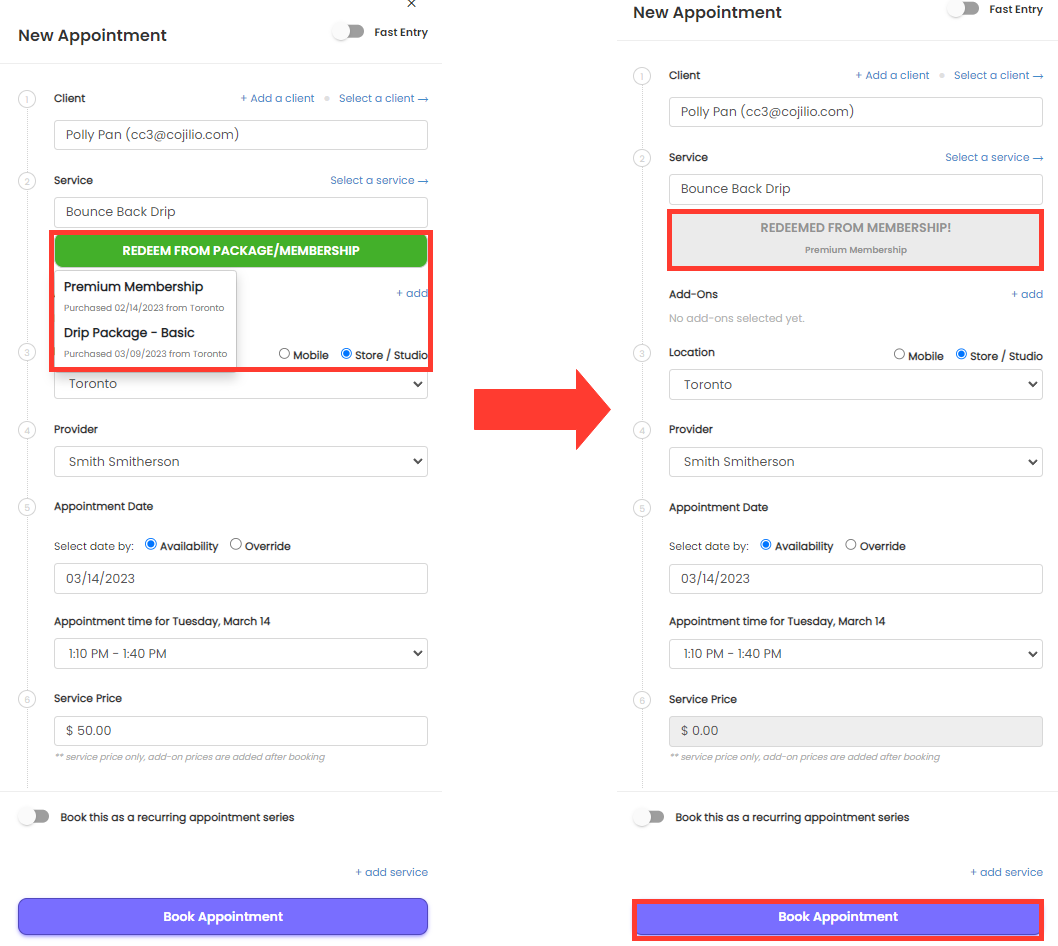Expand the Smith Smitherson provider dropdown on left
Viewport: 1058px width, 946px height.
[x=241, y=462]
